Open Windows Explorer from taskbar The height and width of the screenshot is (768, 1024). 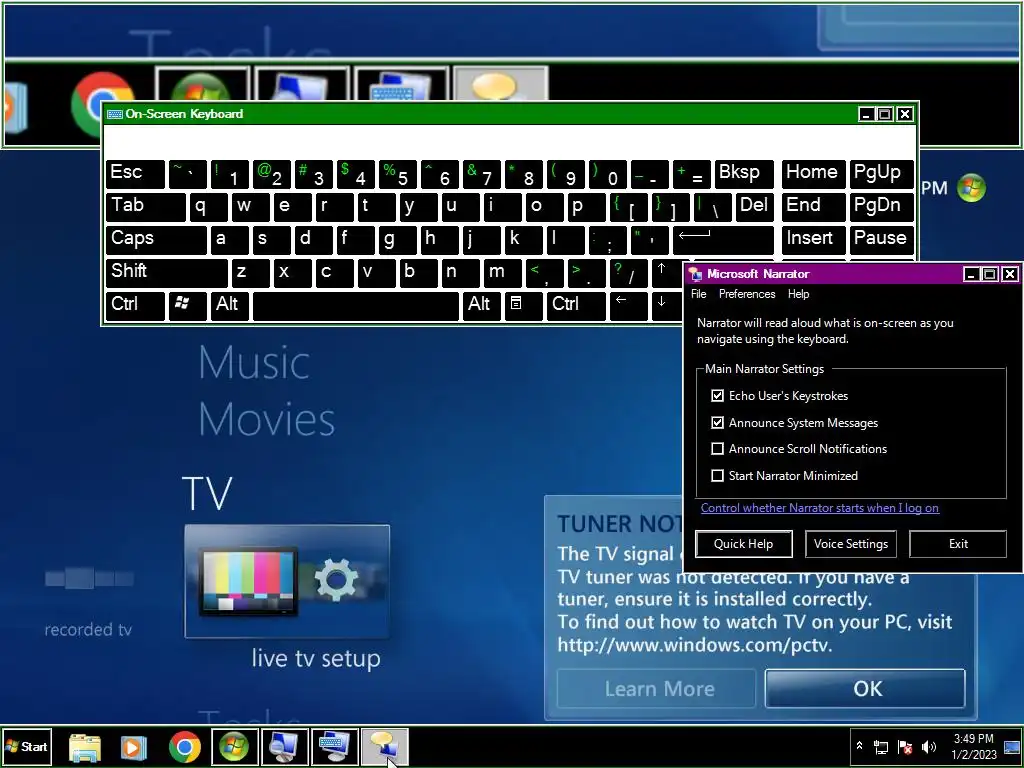(x=85, y=746)
